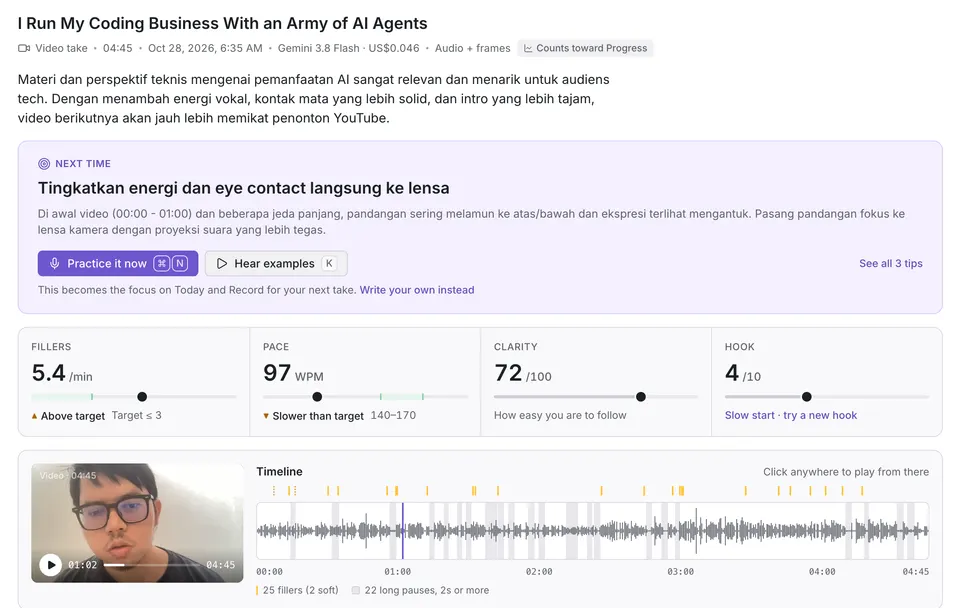Click the 5.4 /min fillers value
Image resolution: width=960 pixels, height=608 pixels.
(62, 373)
